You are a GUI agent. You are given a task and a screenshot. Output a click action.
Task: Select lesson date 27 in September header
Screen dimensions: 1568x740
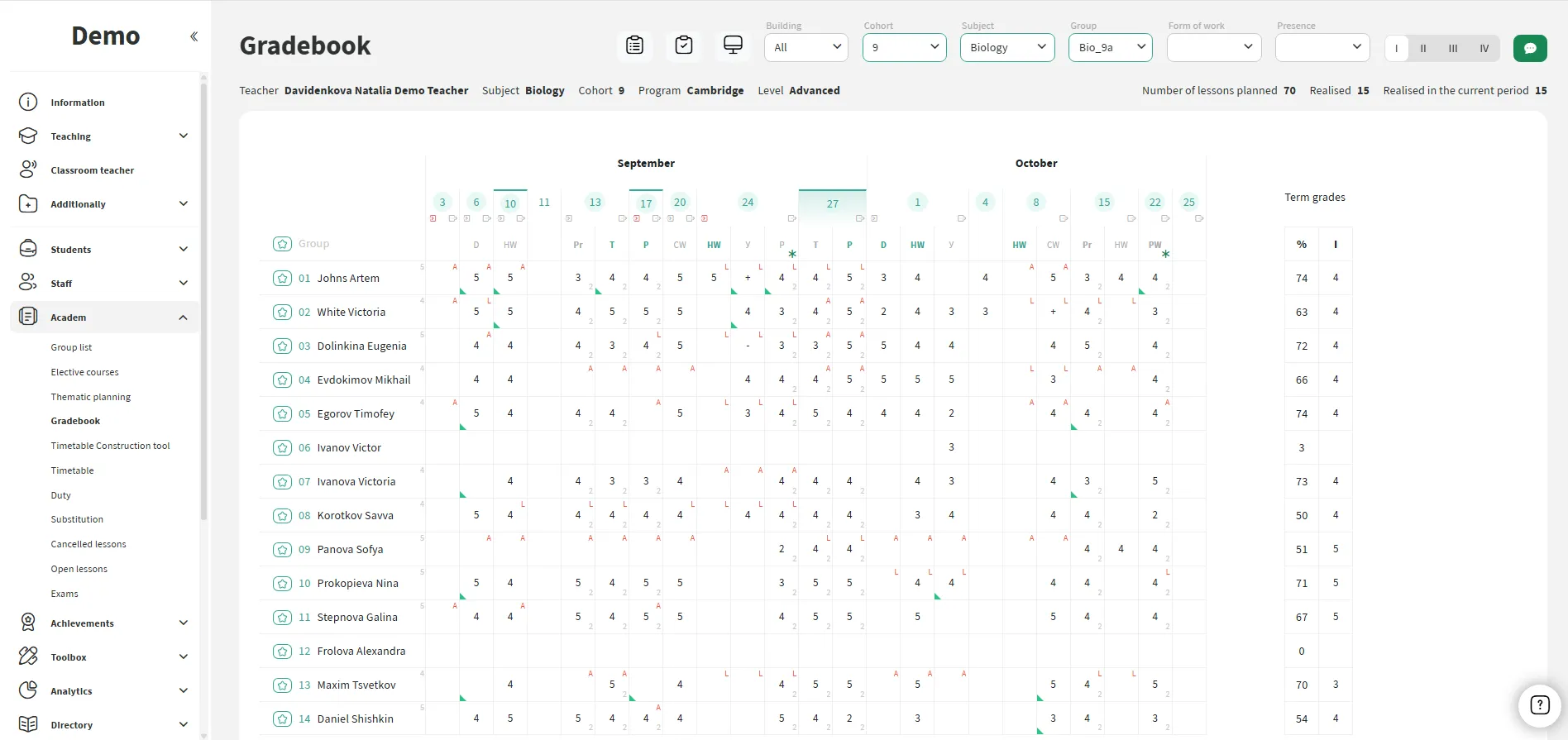click(832, 203)
